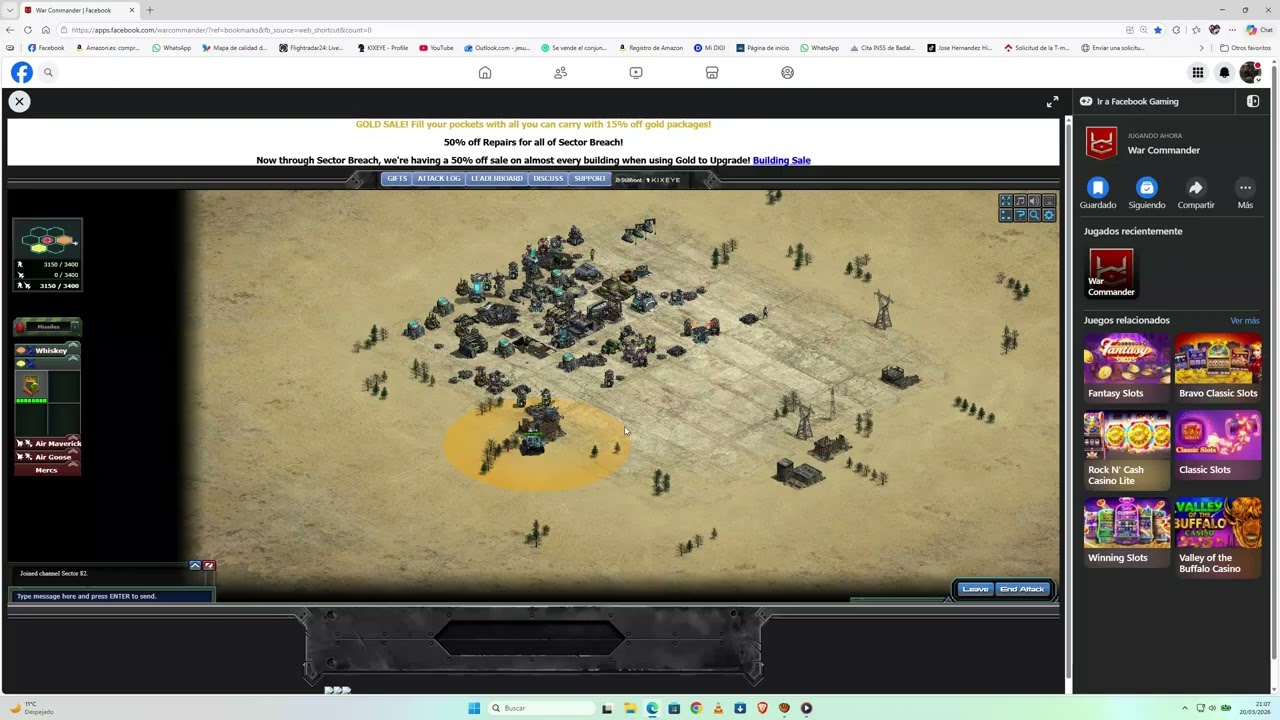The width and height of the screenshot is (1280, 720).
Task: Open Facebook notifications bell
Action: point(1224,72)
